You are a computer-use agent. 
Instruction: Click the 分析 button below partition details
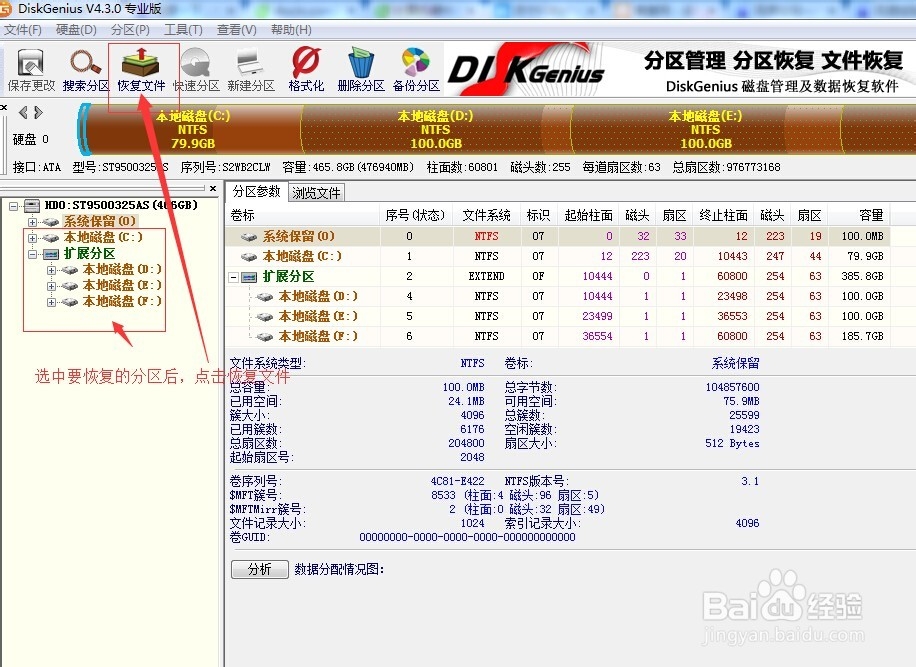(259, 569)
